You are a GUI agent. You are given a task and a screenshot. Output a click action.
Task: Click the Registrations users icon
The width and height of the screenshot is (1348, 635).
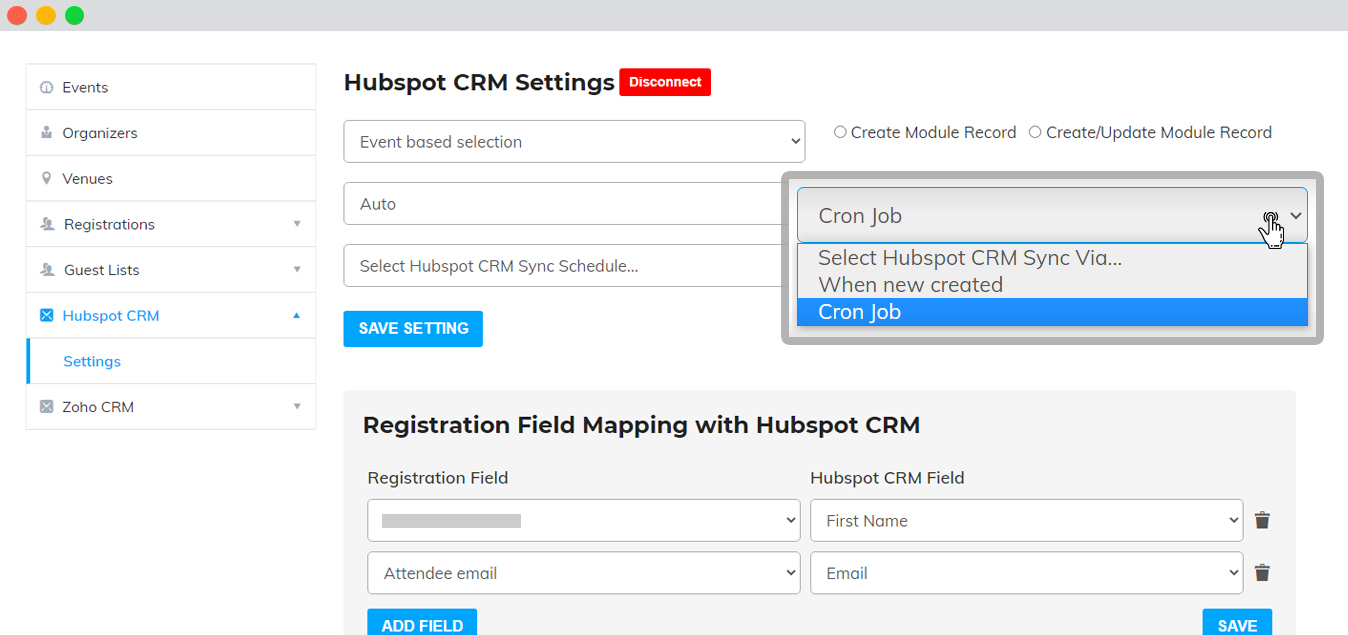pyautogui.click(x=46, y=225)
